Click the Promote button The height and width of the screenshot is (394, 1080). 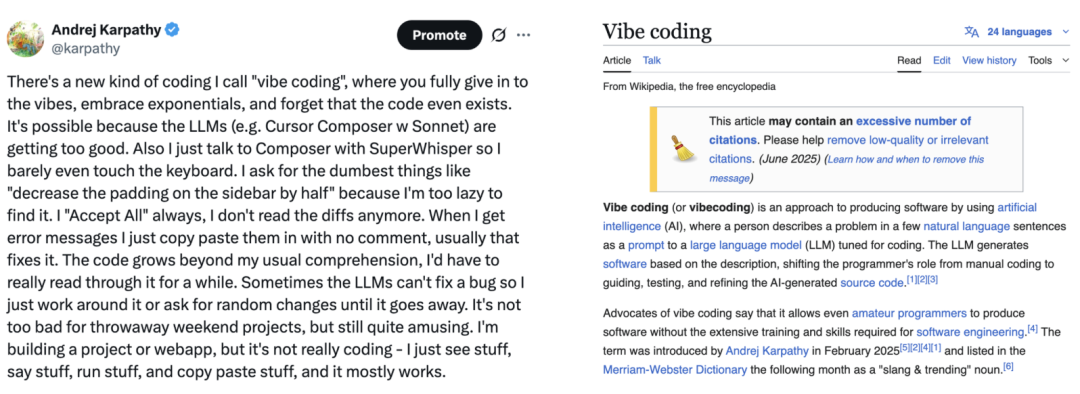(x=439, y=35)
